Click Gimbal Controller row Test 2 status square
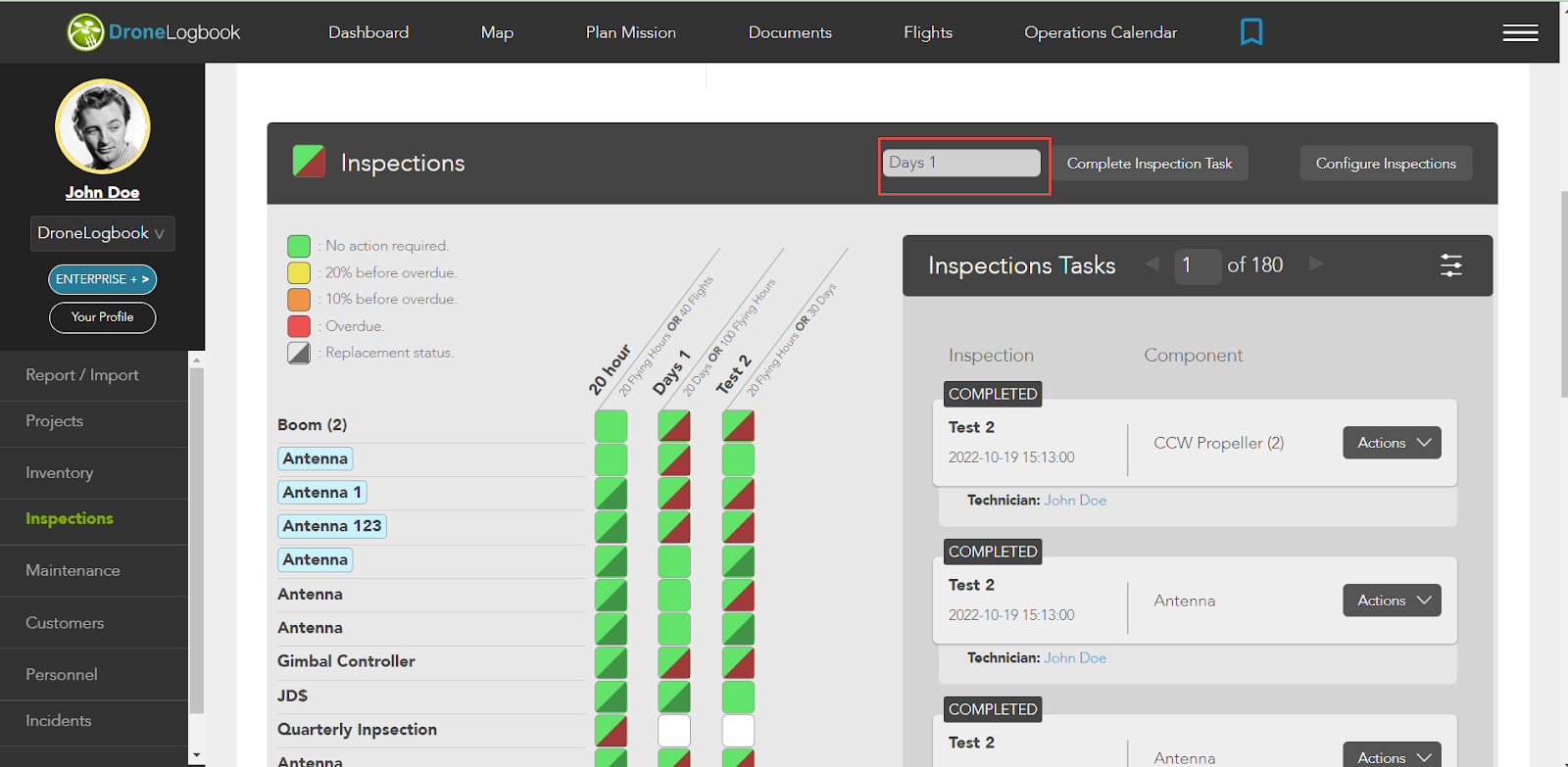Viewport: 1568px width, 767px height. click(x=738, y=663)
